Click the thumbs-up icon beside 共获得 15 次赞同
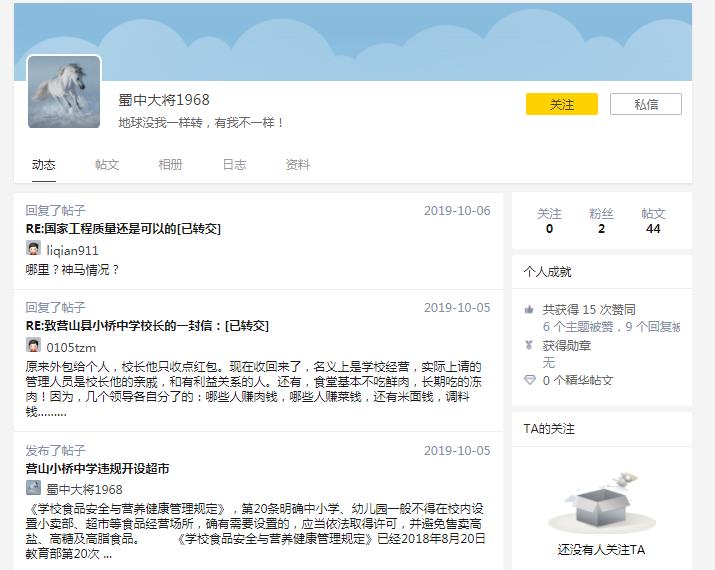 click(x=530, y=310)
